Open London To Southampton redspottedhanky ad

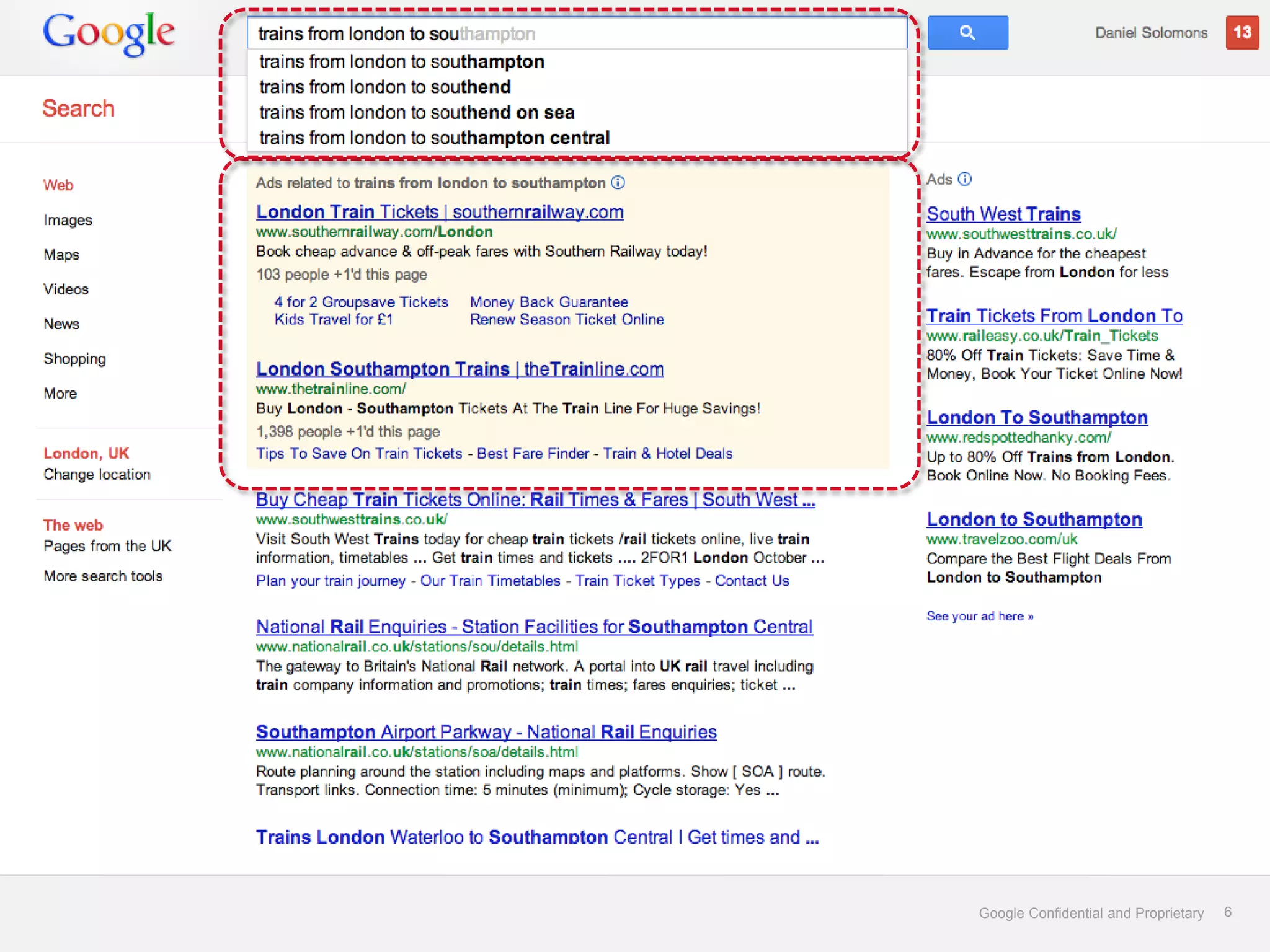click(1037, 418)
